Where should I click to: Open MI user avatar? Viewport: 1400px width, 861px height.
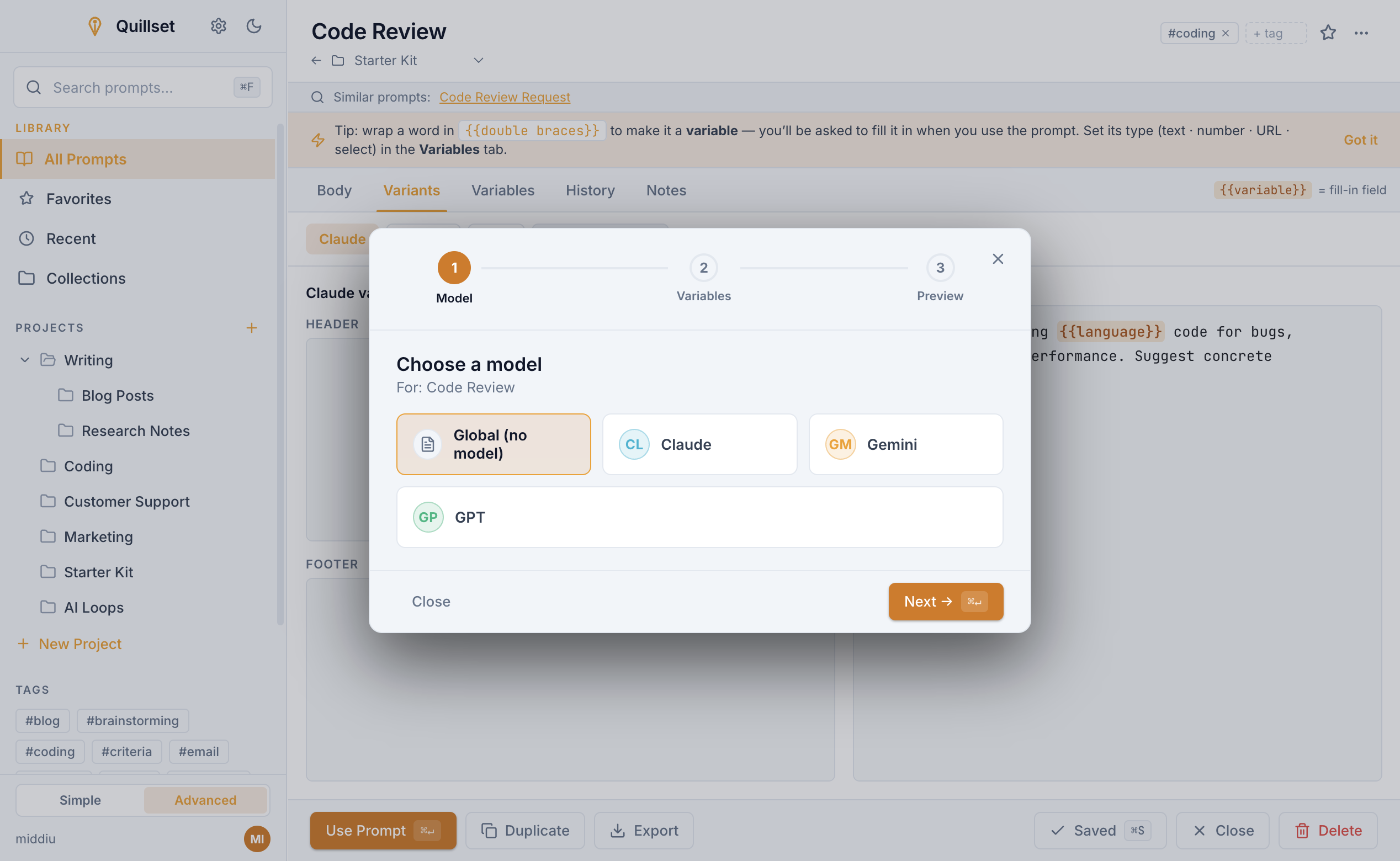click(257, 839)
